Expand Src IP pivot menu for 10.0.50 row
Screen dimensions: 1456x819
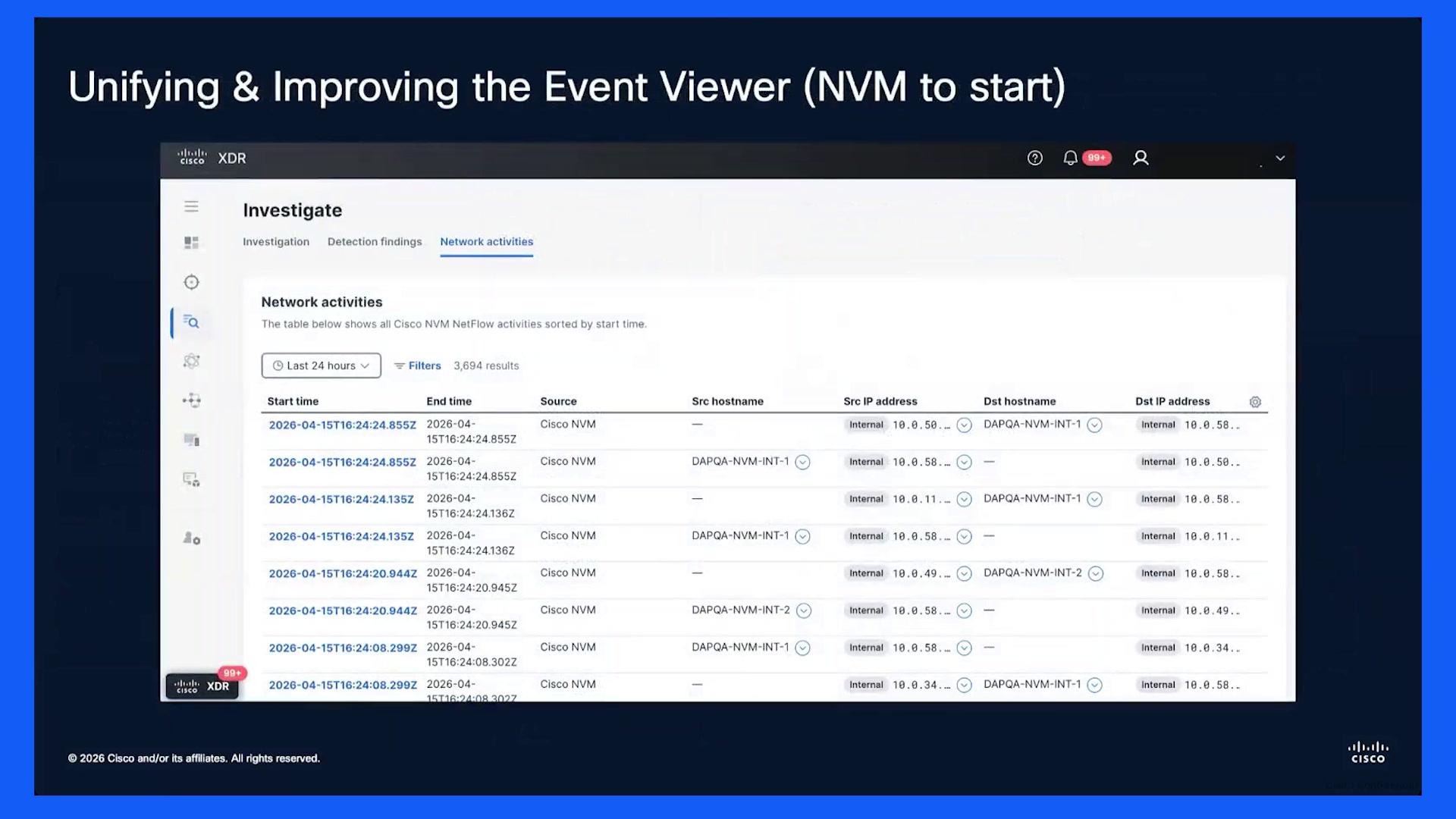[964, 425]
